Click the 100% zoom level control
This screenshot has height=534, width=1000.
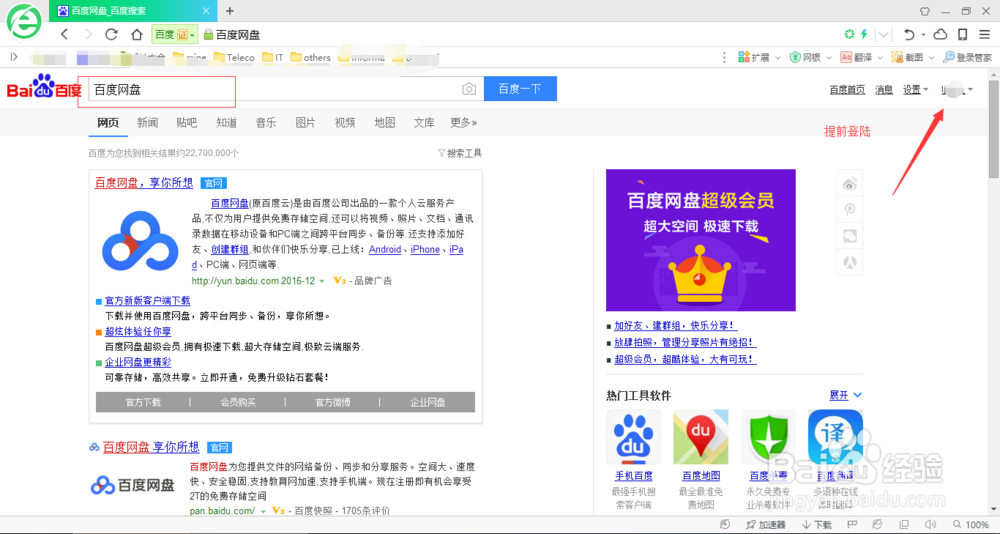[971, 524]
